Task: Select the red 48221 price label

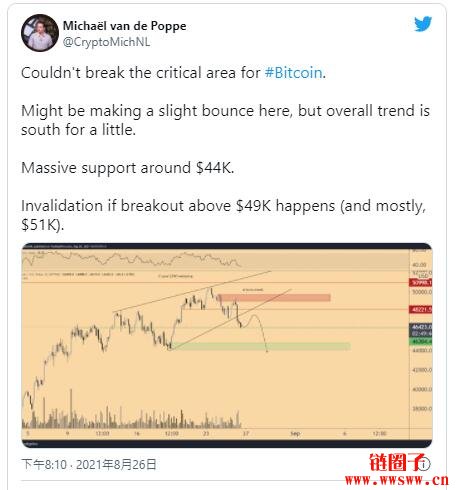Action: pyautogui.click(x=421, y=310)
